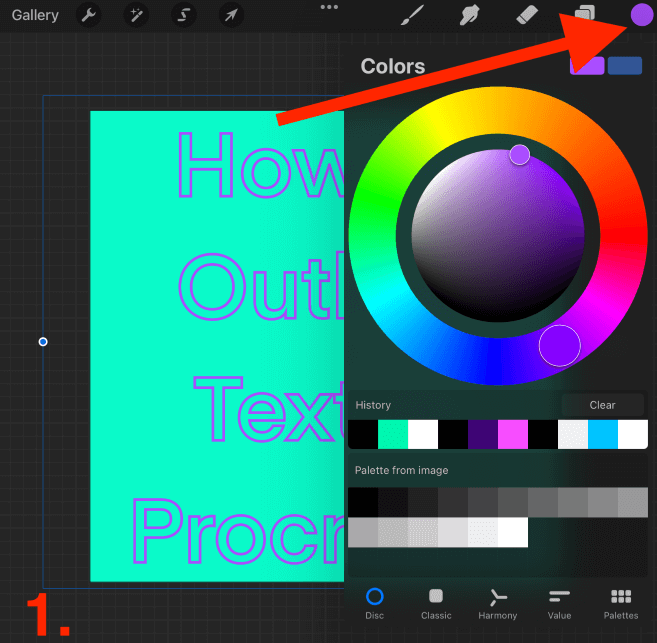Choose pure black in Palette from image
This screenshot has width=657, height=643.
point(363,502)
